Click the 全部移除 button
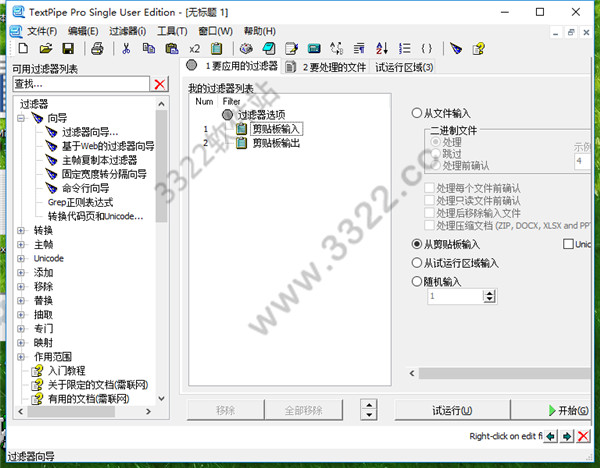The width and height of the screenshot is (600, 468). click(x=303, y=411)
